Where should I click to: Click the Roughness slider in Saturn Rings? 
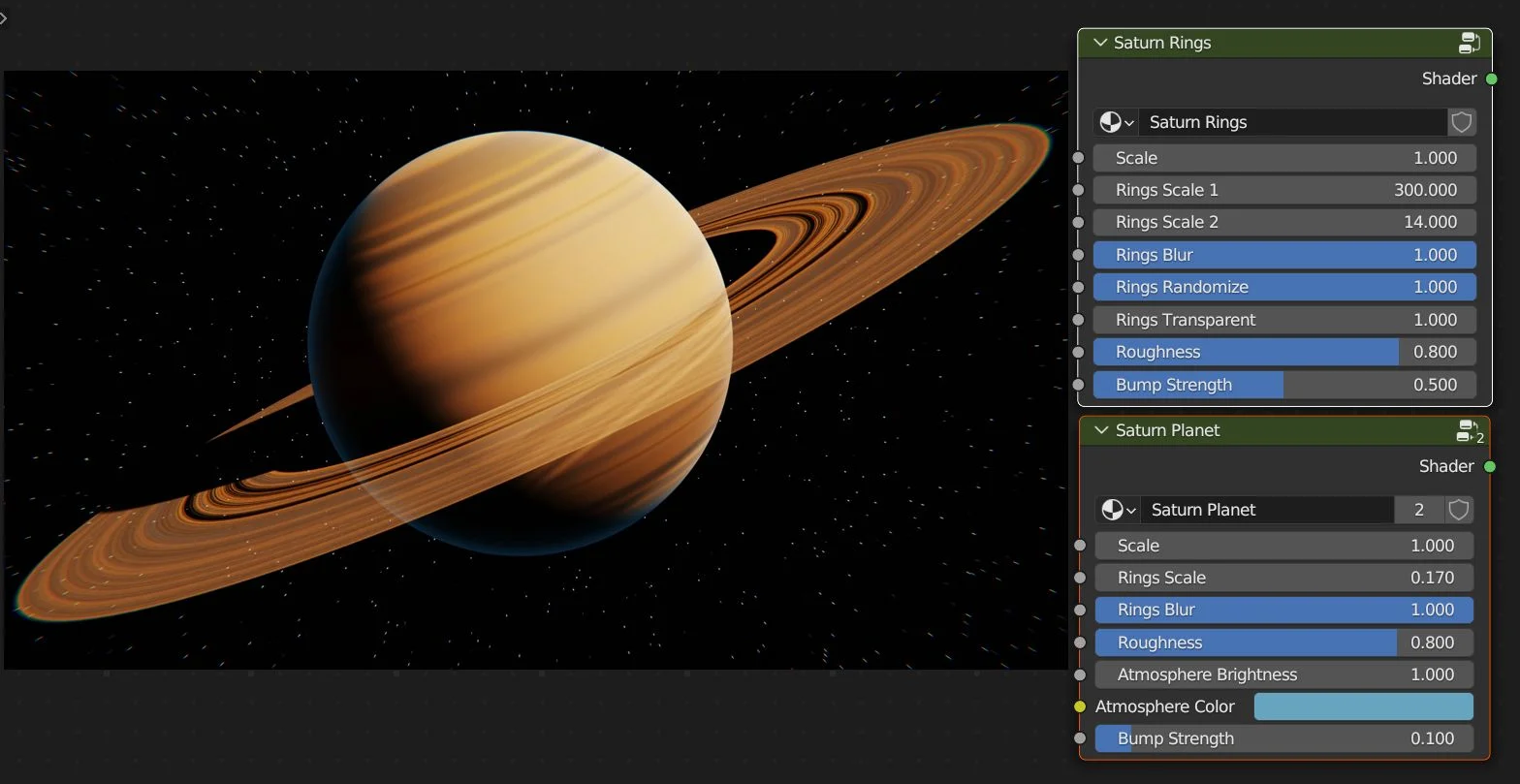tap(1284, 352)
